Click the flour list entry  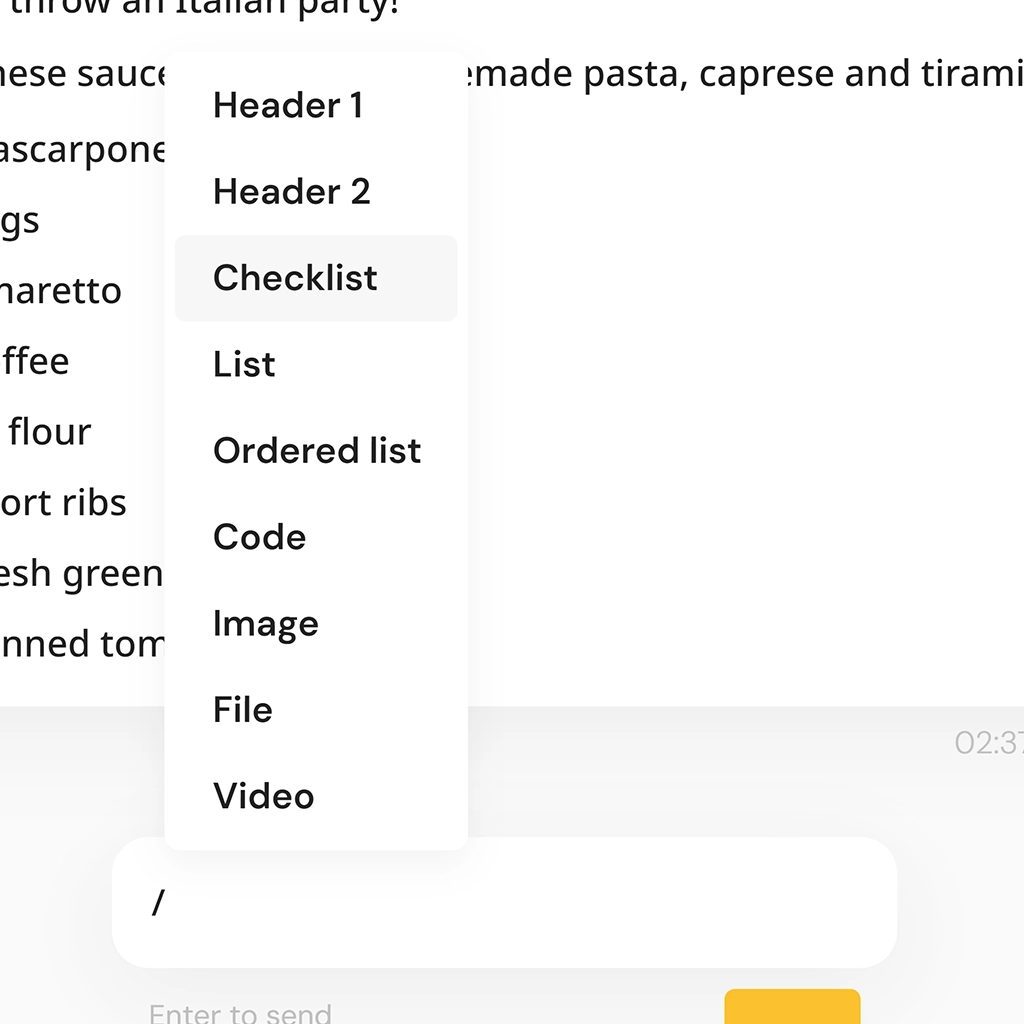click(50, 432)
